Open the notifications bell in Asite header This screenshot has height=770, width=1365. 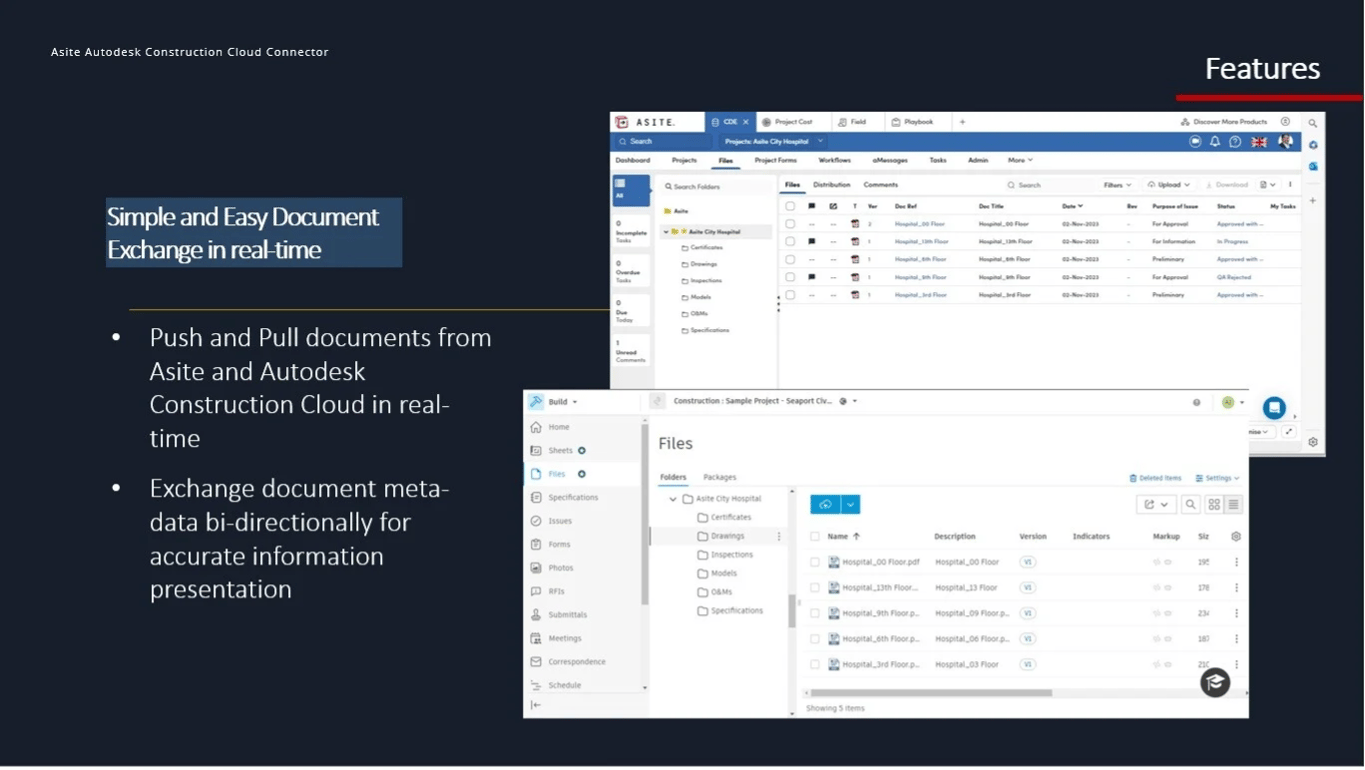click(x=1215, y=142)
